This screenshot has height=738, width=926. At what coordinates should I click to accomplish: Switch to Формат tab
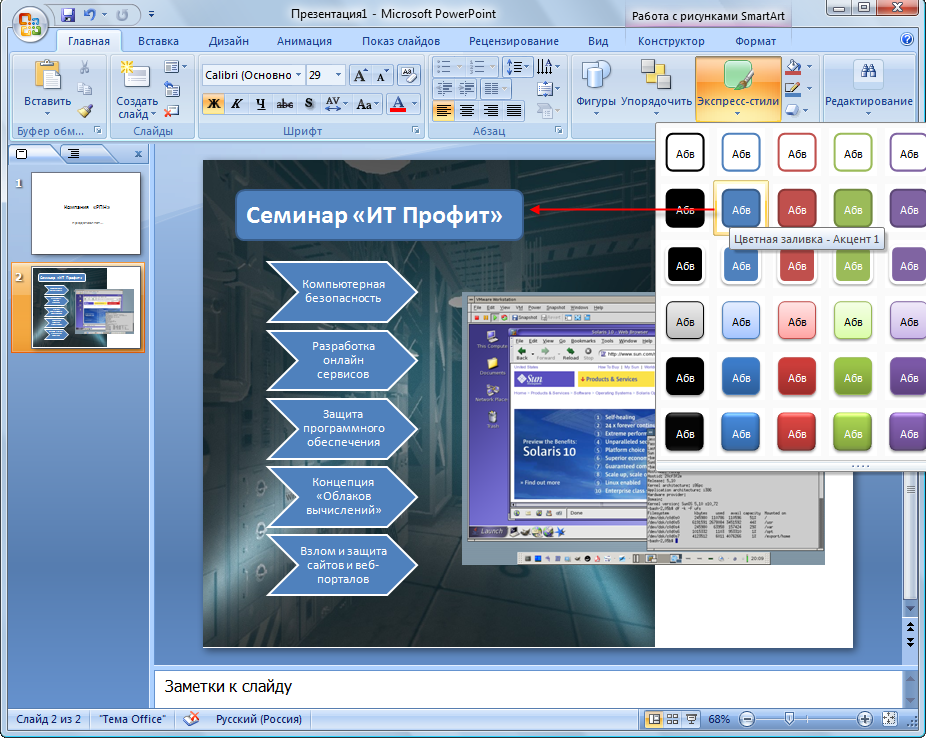[755, 41]
